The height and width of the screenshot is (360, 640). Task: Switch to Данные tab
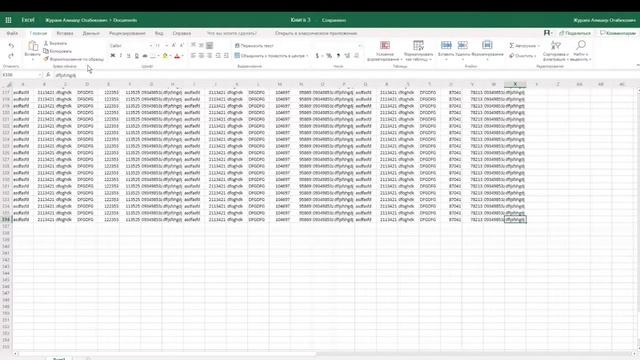[91, 33]
